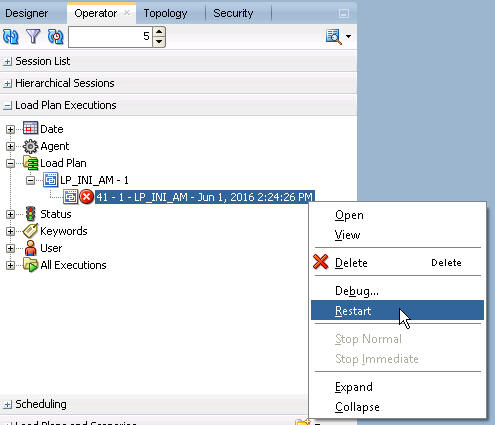495x425 pixels.
Task: Open the dropdown arrow next to navigator icon
Action: click(x=348, y=36)
